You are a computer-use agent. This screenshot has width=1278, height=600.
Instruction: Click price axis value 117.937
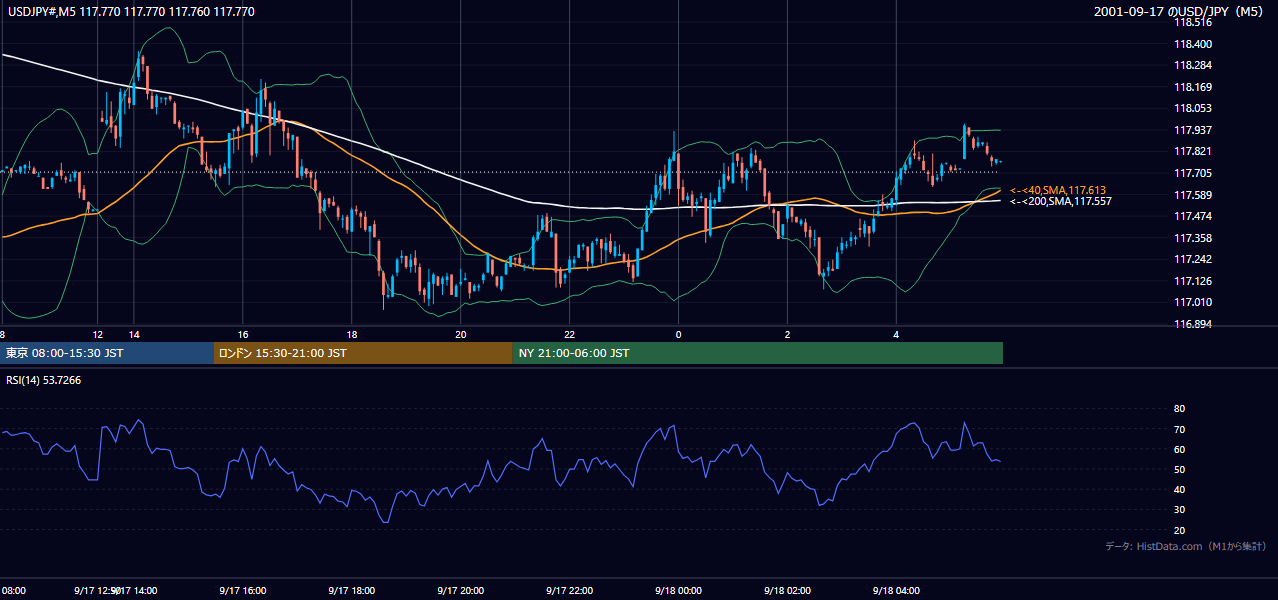(x=1192, y=130)
